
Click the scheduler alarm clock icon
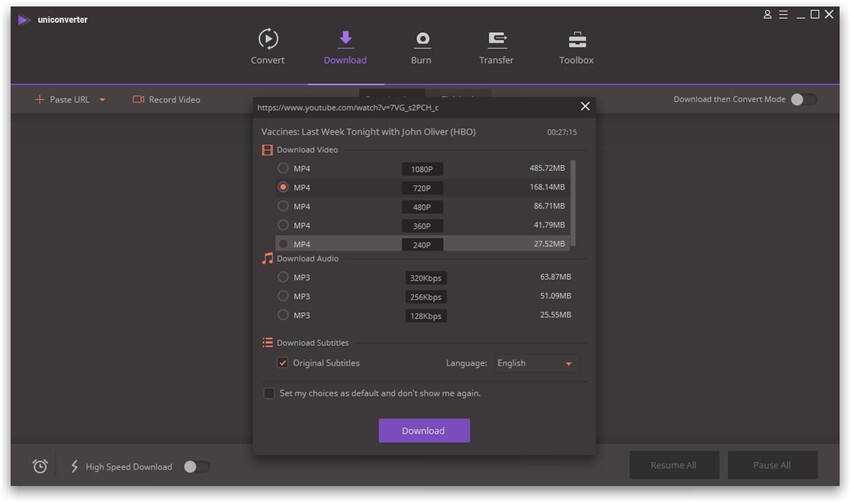tap(40, 466)
